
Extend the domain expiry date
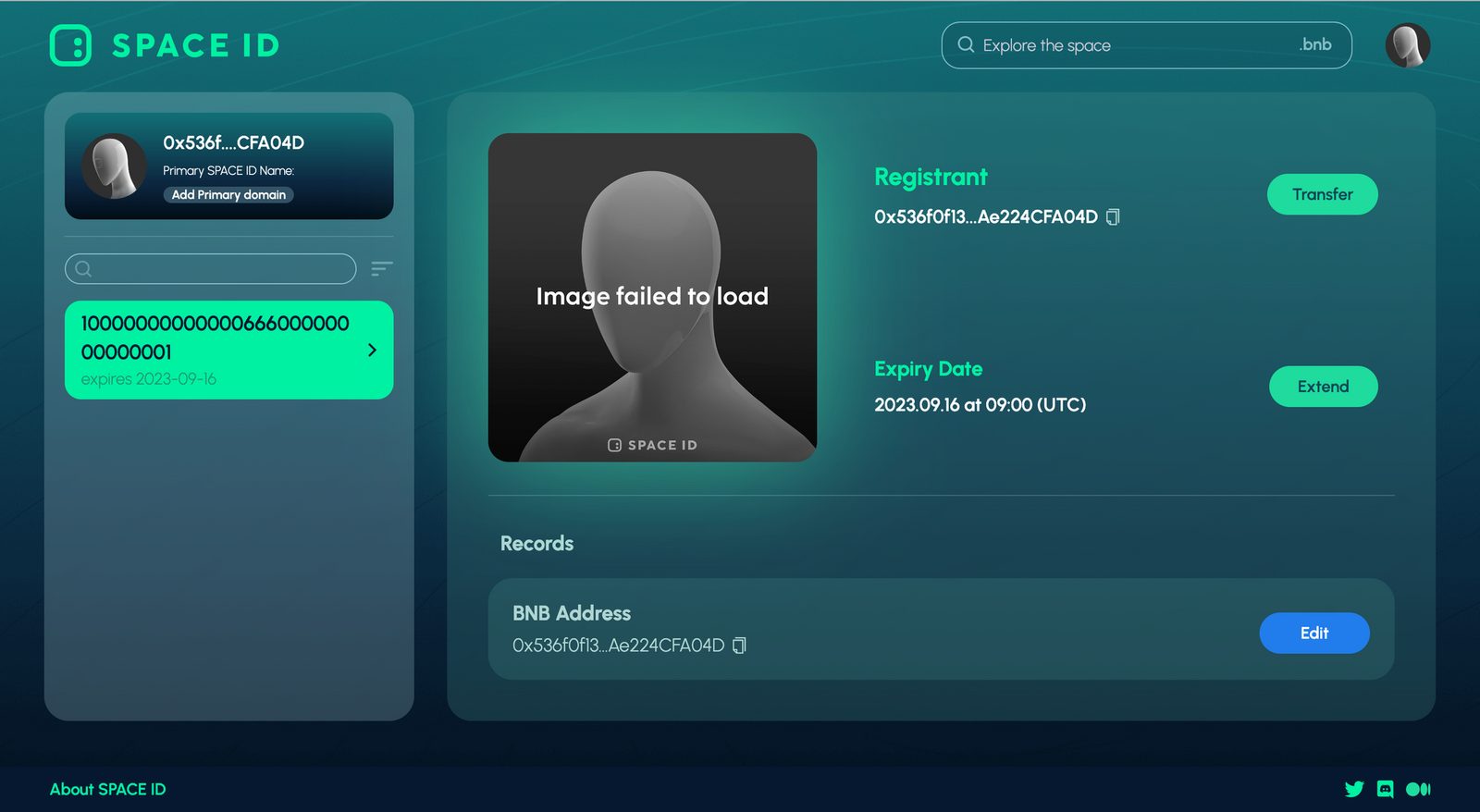click(x=1323, y=387)
